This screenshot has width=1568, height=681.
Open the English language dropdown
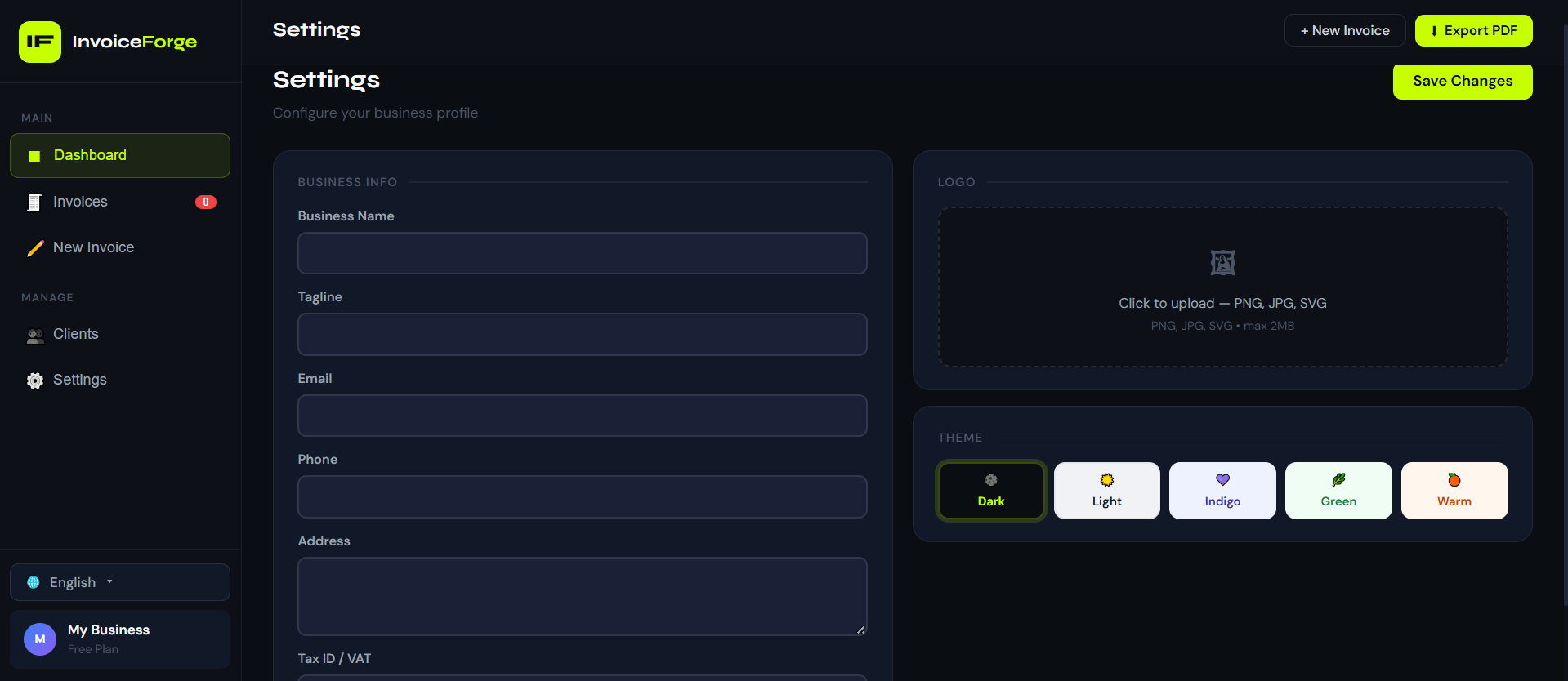120,582
